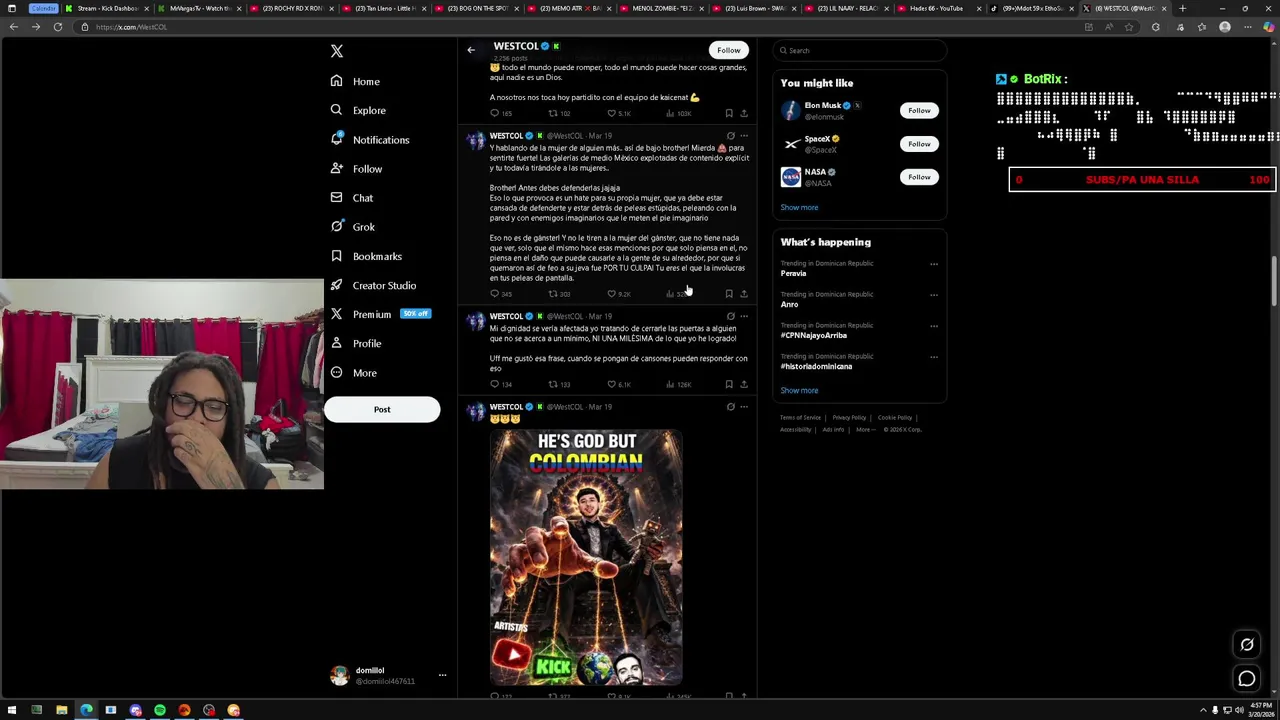Switch to Stream - Kick Dashboard tab

tap(105, 8)
